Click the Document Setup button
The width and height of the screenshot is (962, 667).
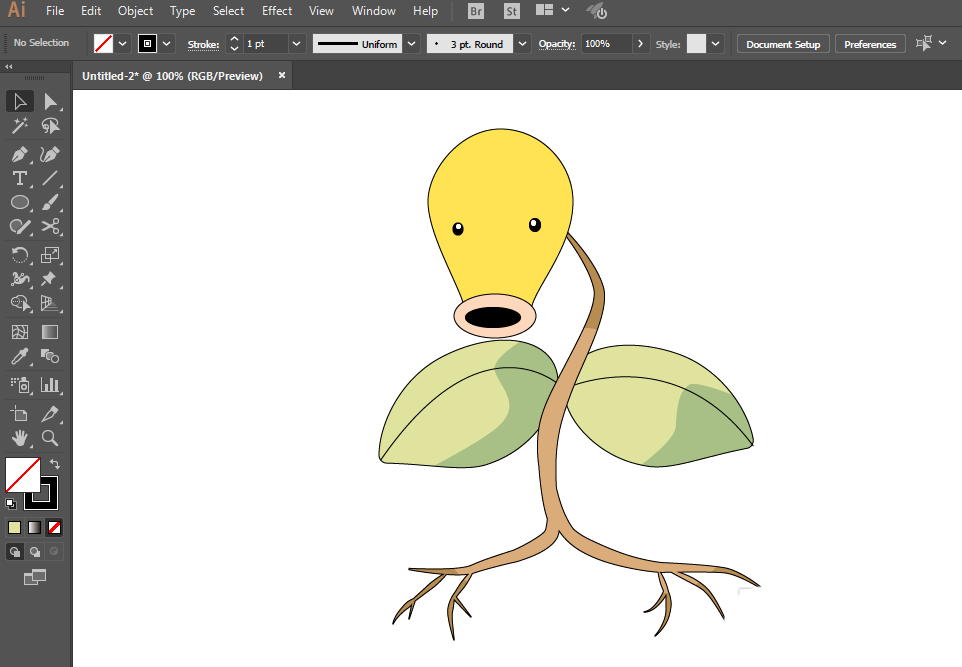pos(782,44)
